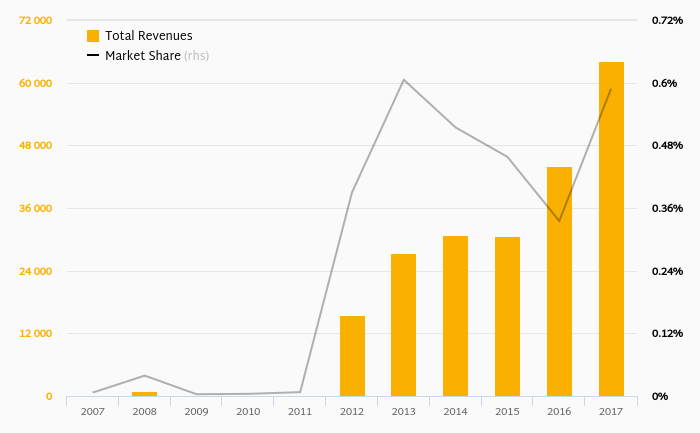
Task: Click the 2010 x-axis label
Action: click(248, 411)
